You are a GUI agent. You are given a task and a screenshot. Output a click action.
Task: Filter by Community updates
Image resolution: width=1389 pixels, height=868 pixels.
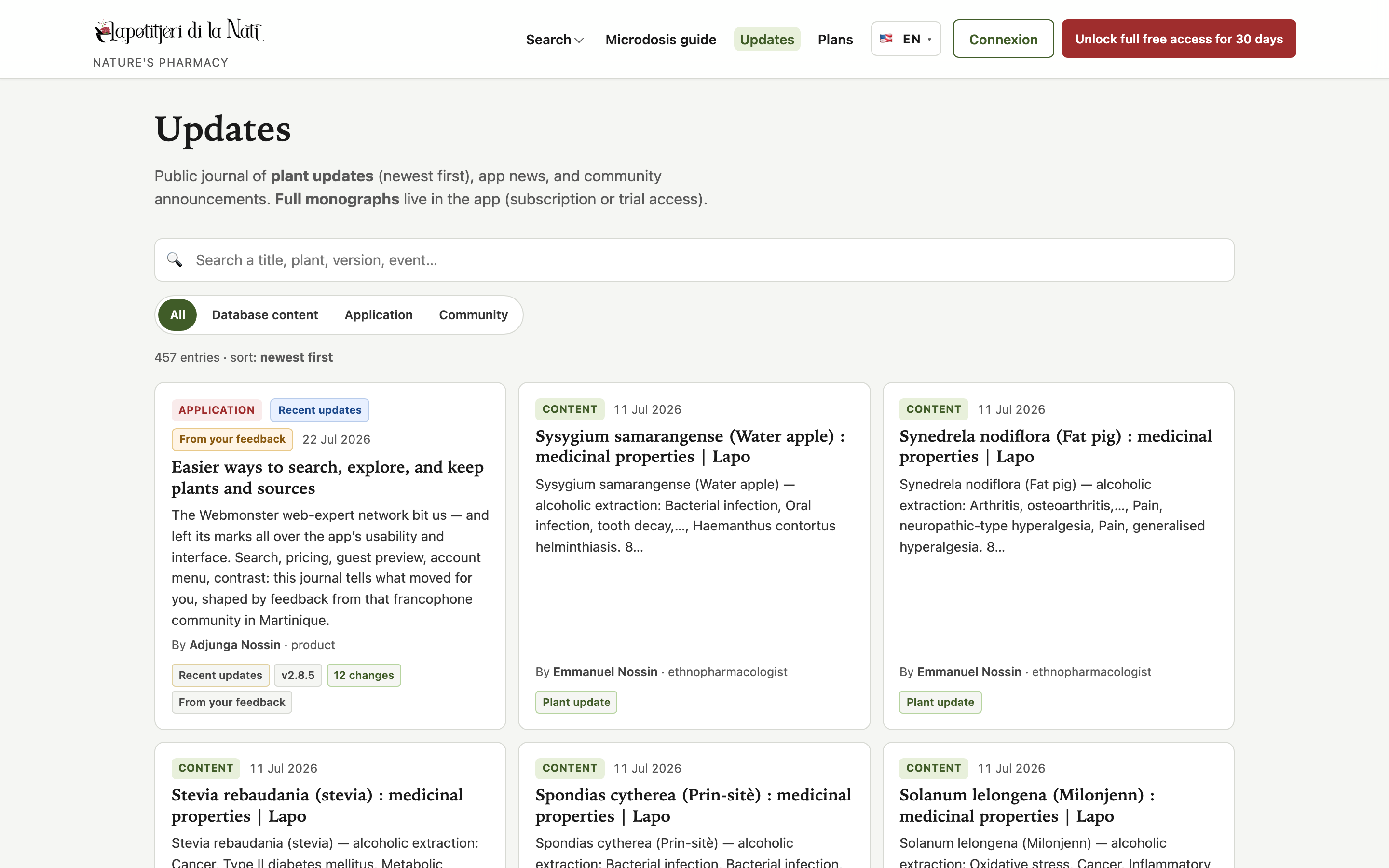[473, 314]
